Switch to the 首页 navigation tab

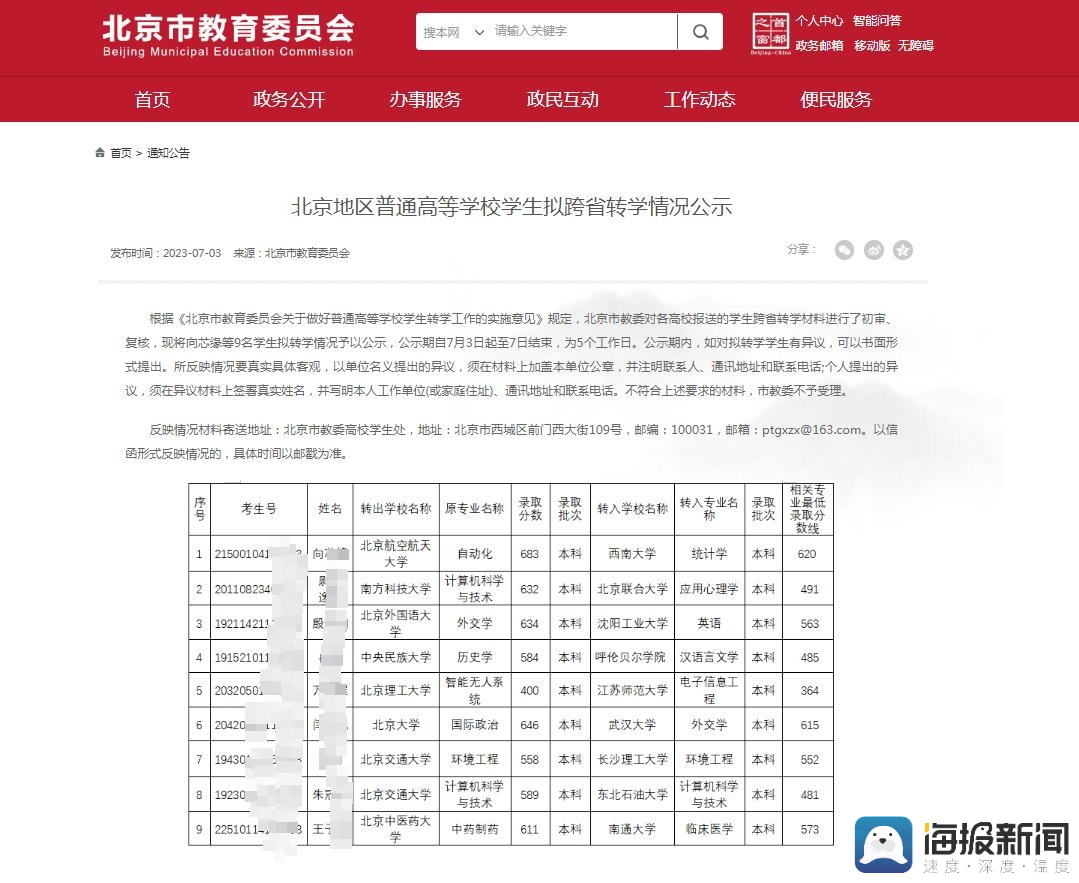tap(152, 100)
